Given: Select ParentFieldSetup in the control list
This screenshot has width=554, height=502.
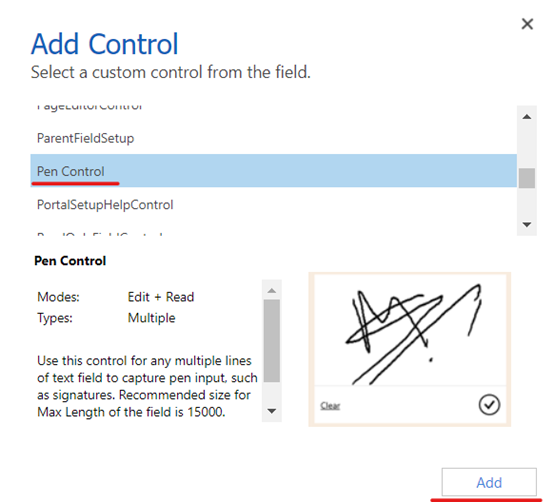Looking at the screenshot, I should [273, 138].
